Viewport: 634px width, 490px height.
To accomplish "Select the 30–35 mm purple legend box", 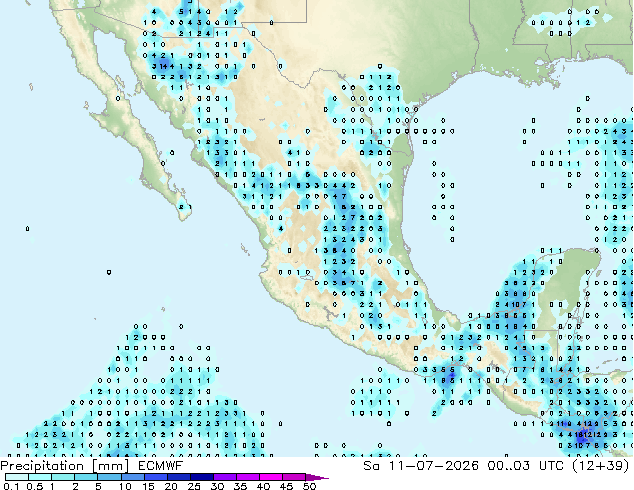I will [224, 477].
